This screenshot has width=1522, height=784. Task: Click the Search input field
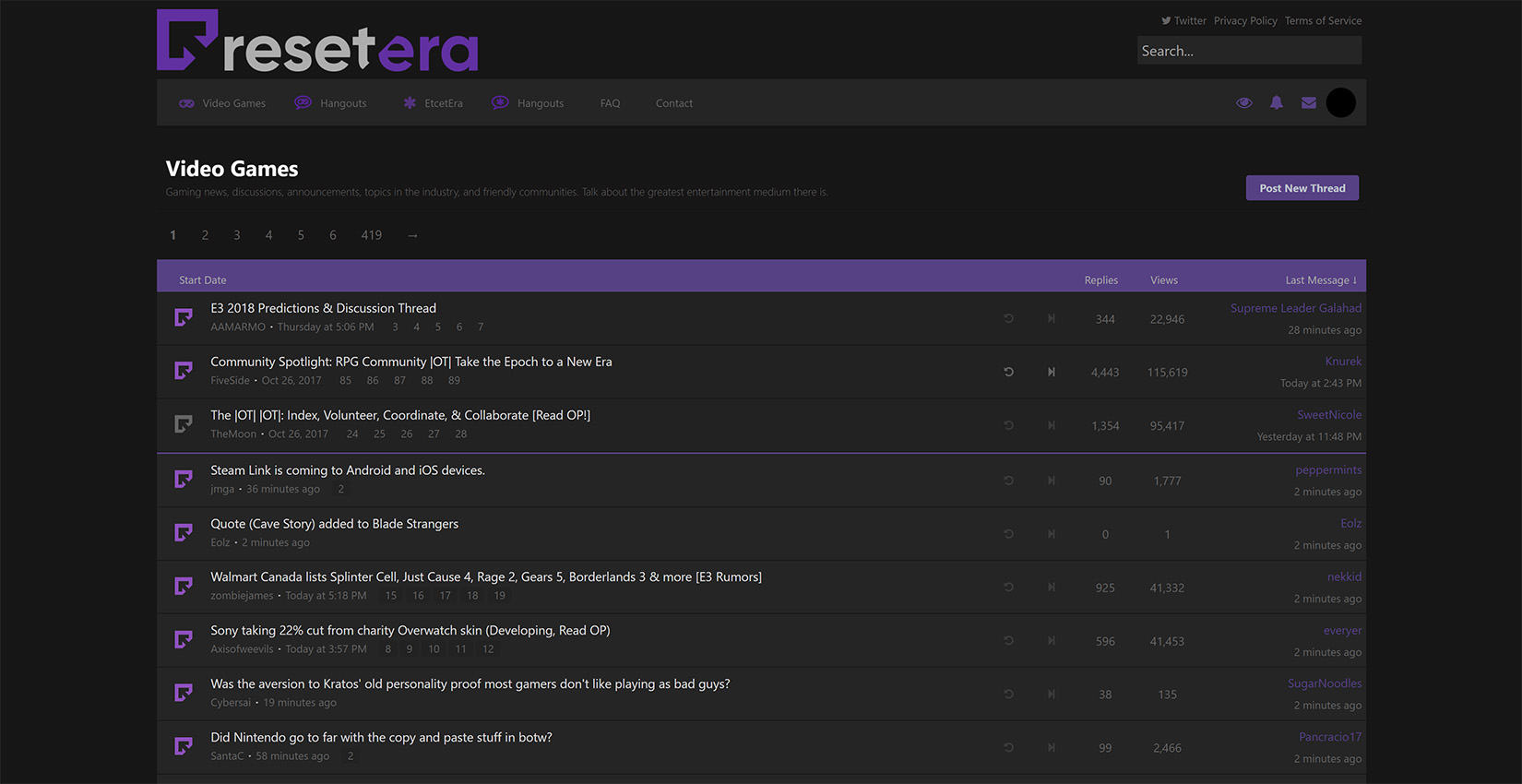tap(1249, 51)
